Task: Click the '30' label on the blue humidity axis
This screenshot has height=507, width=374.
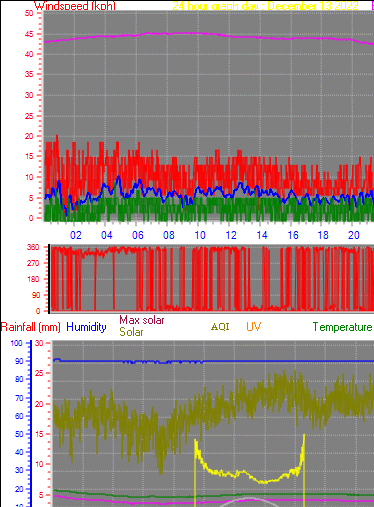Action: [19, 470]
